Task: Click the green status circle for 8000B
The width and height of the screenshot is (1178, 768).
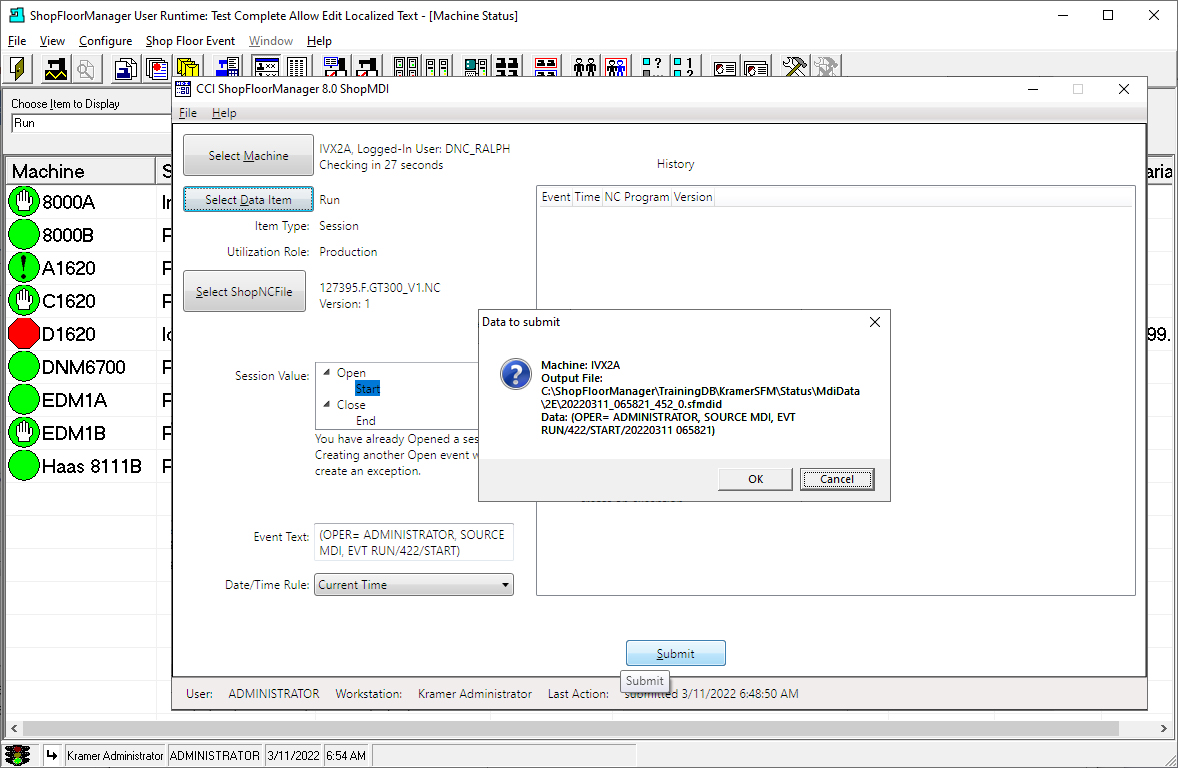Action: pyautogui.click(x=24, y=234)
